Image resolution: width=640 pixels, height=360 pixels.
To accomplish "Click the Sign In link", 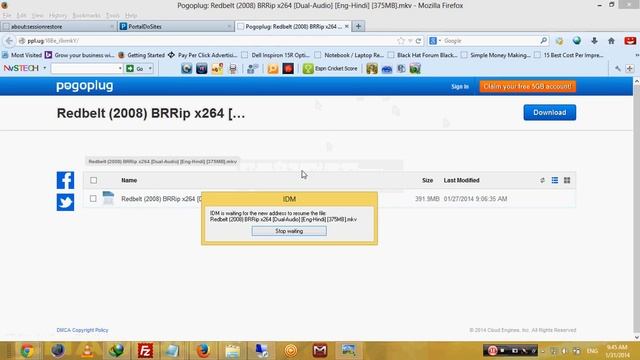I will pyautogui.click(x=460, y=87).
